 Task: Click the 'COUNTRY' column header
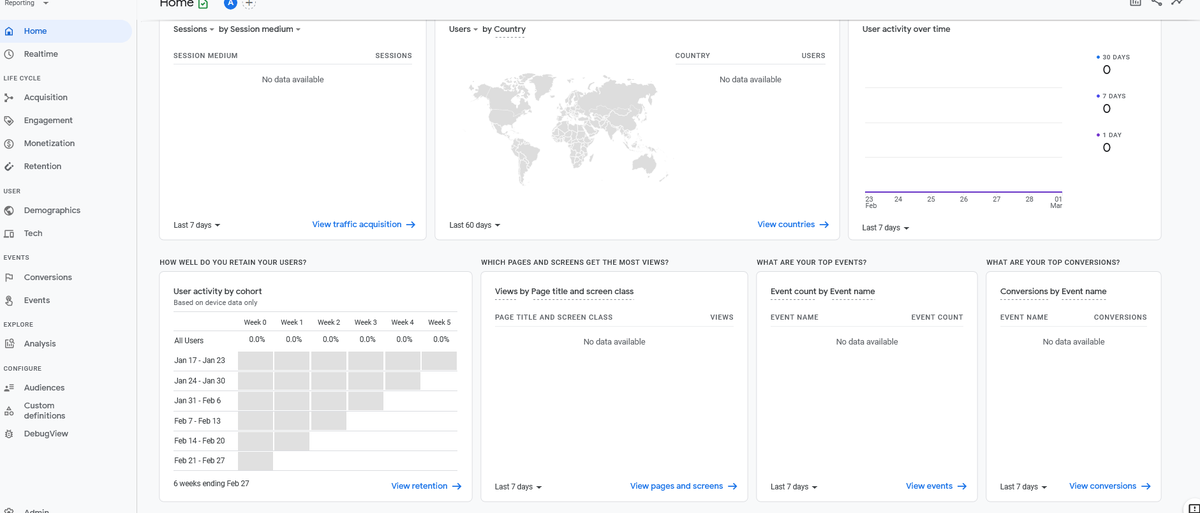point(692,56)
